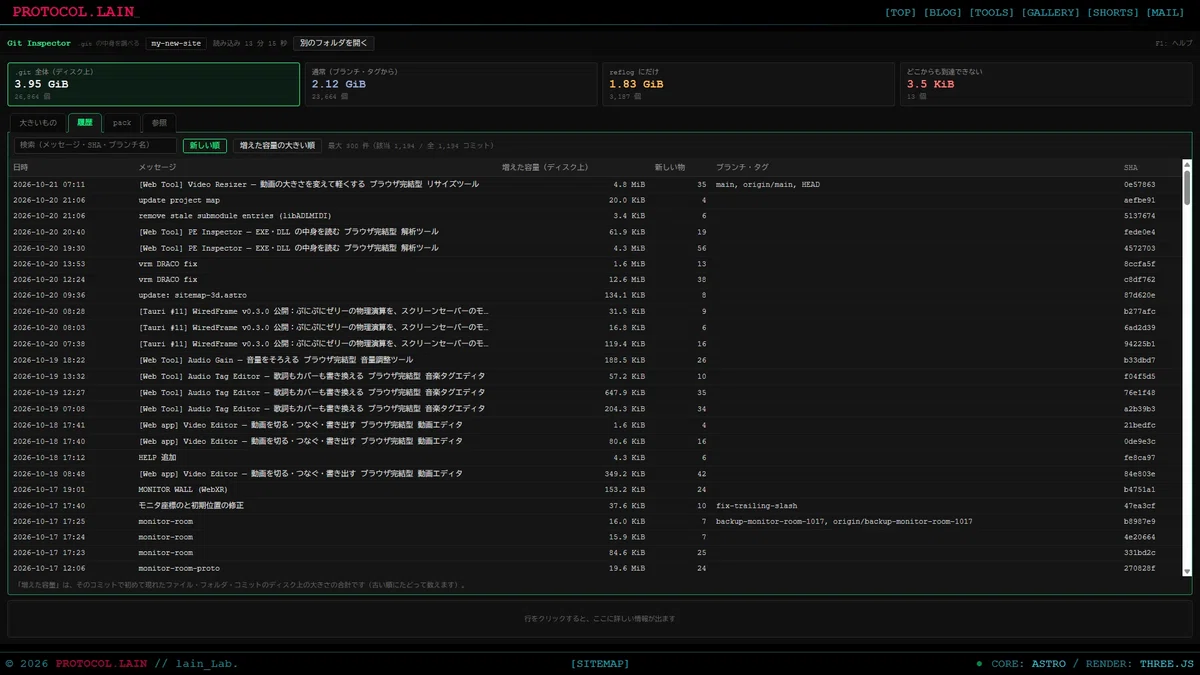1200x675 pixels.
Task: Open the [TOP] navigation link
Action: pyautogui.click(x=901, y=13)
